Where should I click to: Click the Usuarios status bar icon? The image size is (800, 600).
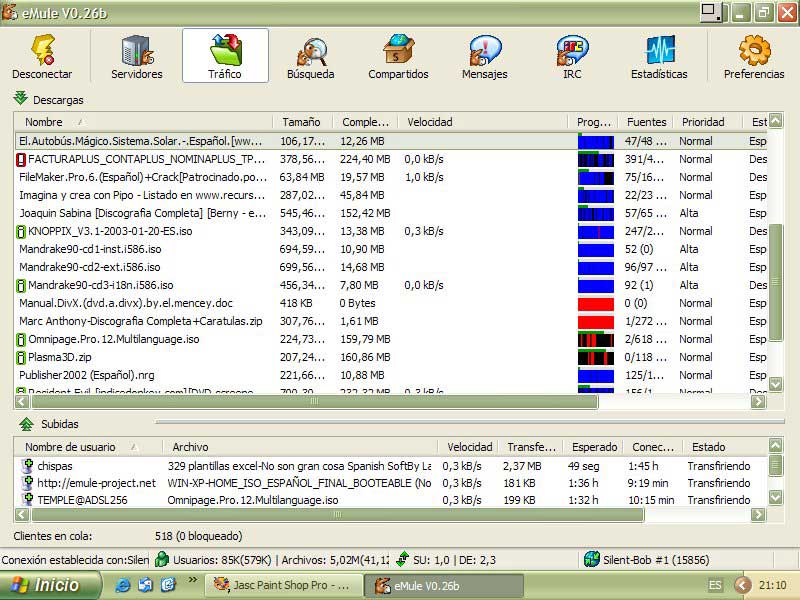[162, 560]
